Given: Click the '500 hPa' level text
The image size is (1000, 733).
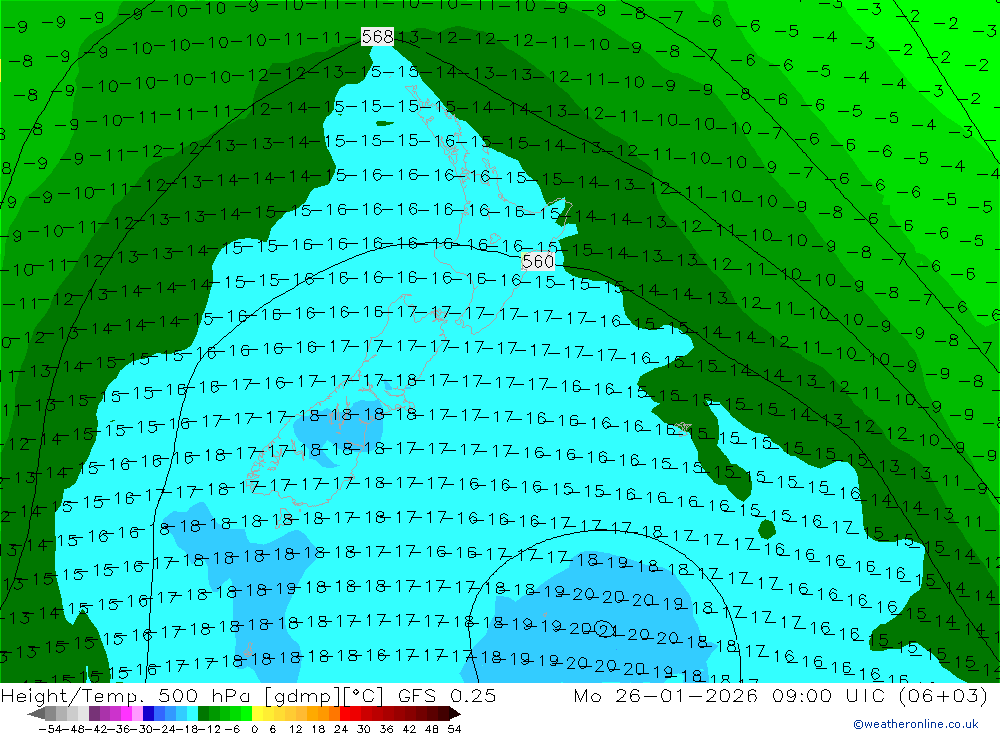Looking at the screenshot, I should 203,695.
